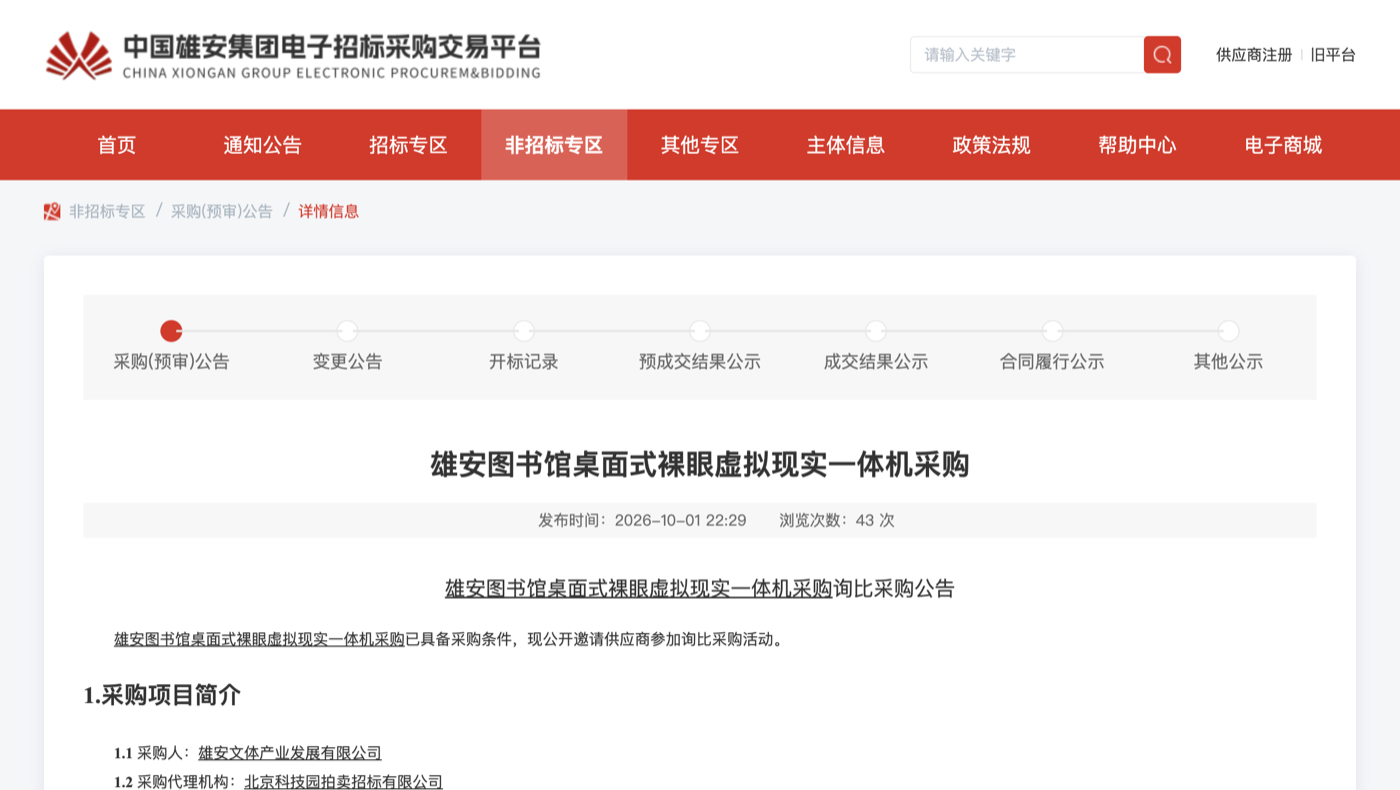The width and height of the screenshot is (1400, 790).
Task: Open the 旧平台 link
Action: coord(1333,55)
